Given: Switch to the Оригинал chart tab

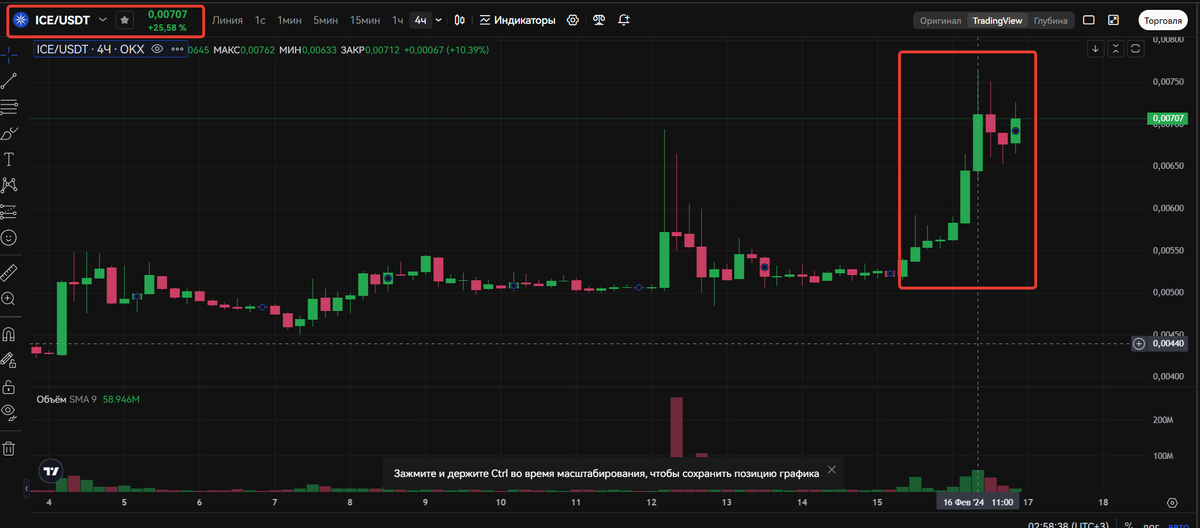Looking at the screenshot, I should pyautogui.click(x=941, y=20).
